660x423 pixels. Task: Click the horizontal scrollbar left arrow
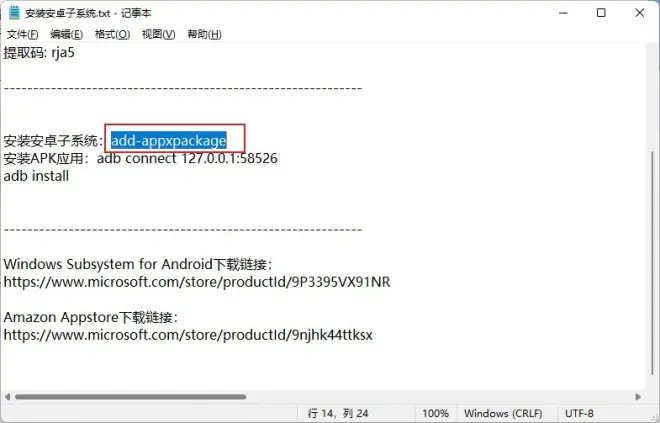(7, 396)
